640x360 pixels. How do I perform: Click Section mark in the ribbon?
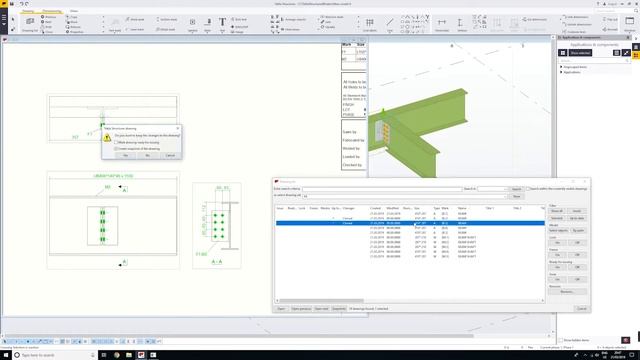(167, 19)
